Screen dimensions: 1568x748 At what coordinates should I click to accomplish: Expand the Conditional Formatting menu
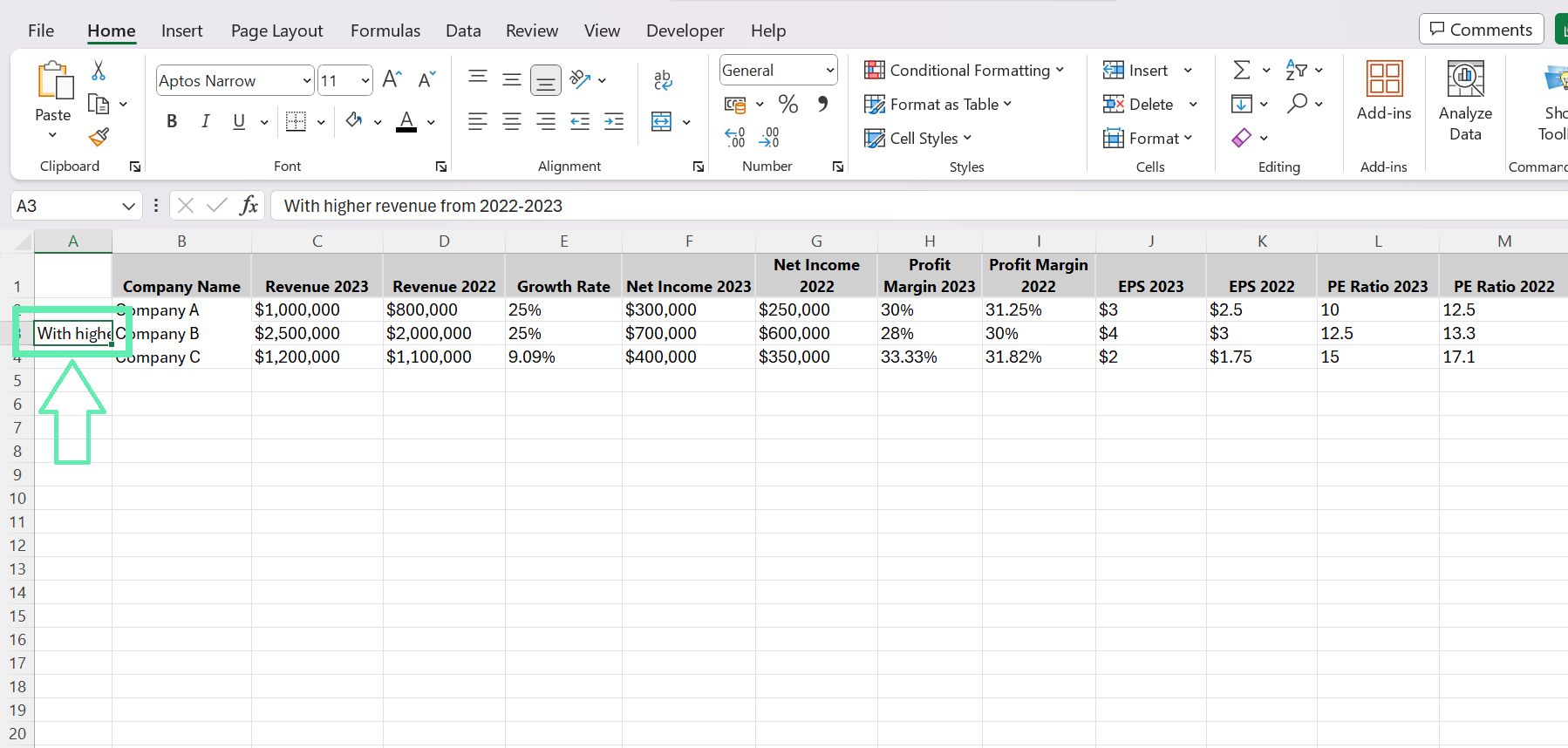pyautogui.click(x=964, y=71)
